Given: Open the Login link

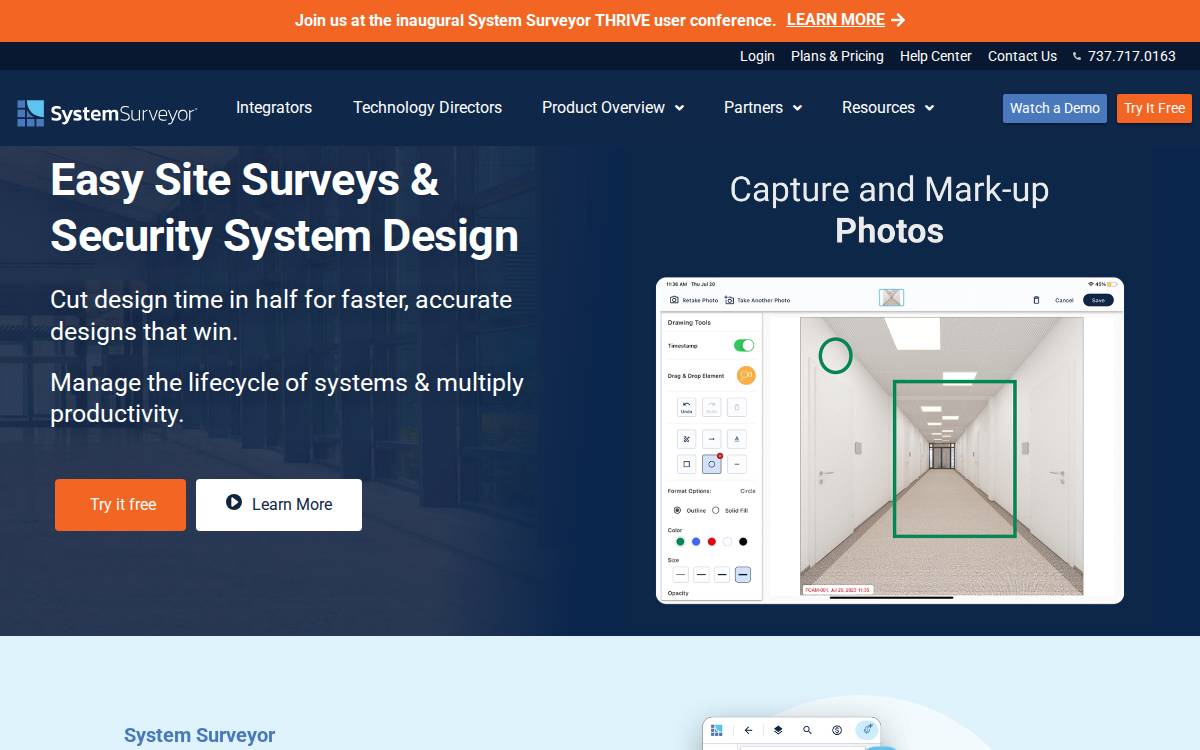Looking at the screenshot, I should pyautogui.click(x=757, y=56).
